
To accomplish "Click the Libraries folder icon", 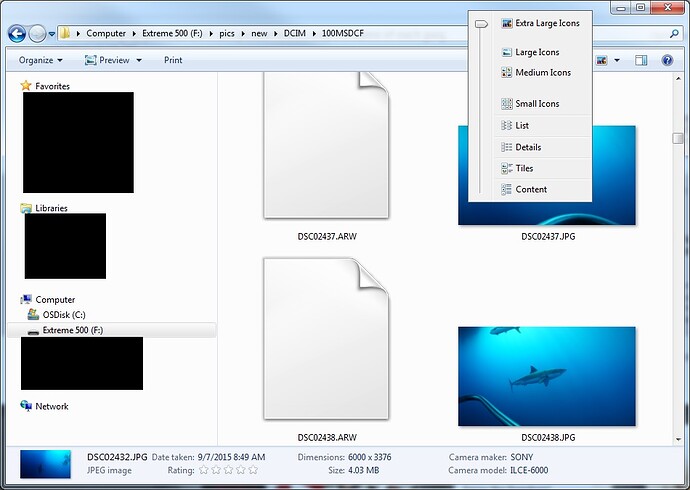I will [x=26, y=208].
